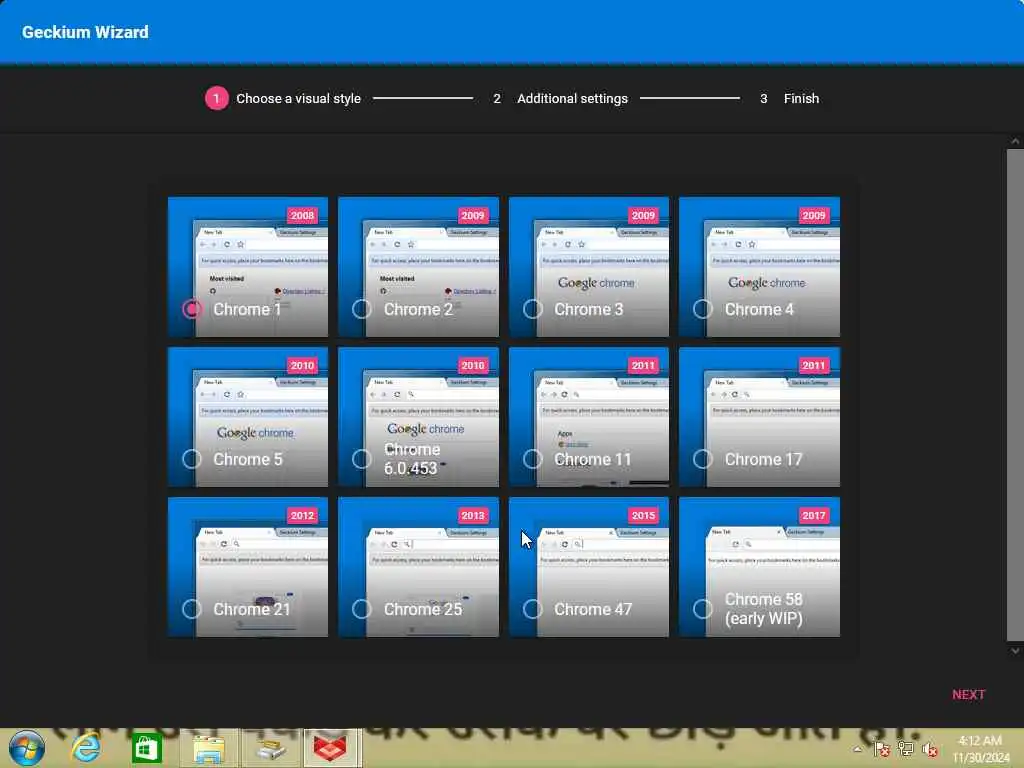Open File Explorer from taskbar
The height and width of the screenshot is (768, 1024).
point(208,748)
